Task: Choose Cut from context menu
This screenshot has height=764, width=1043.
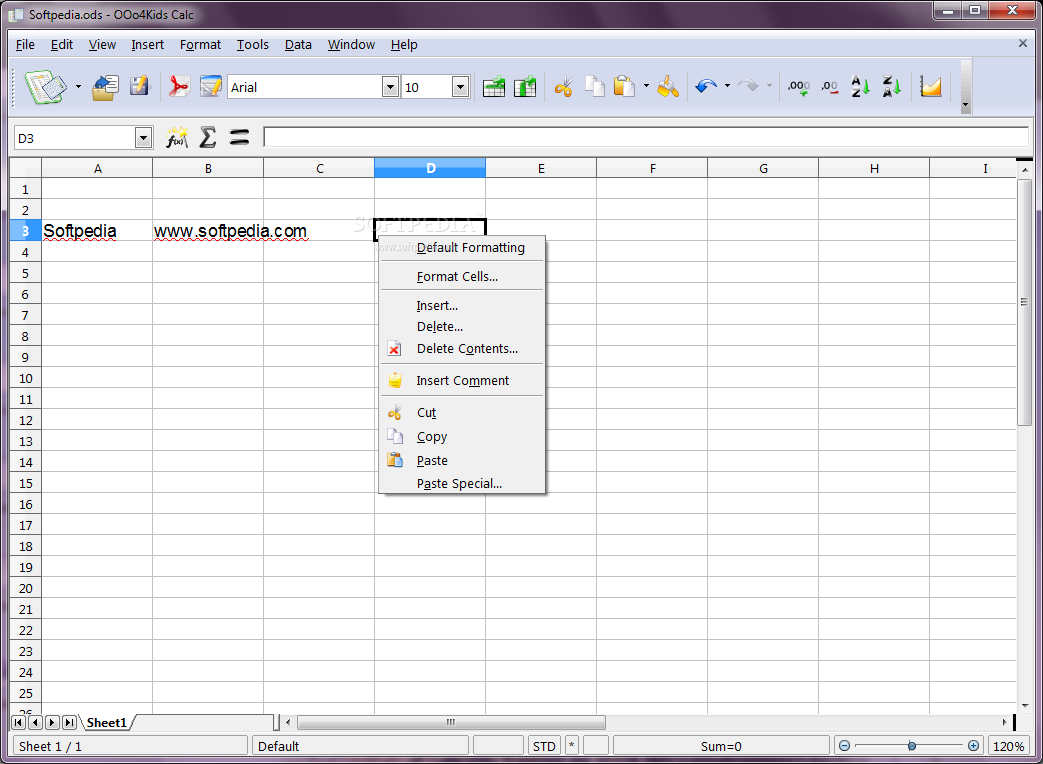Action: (462, 413)
